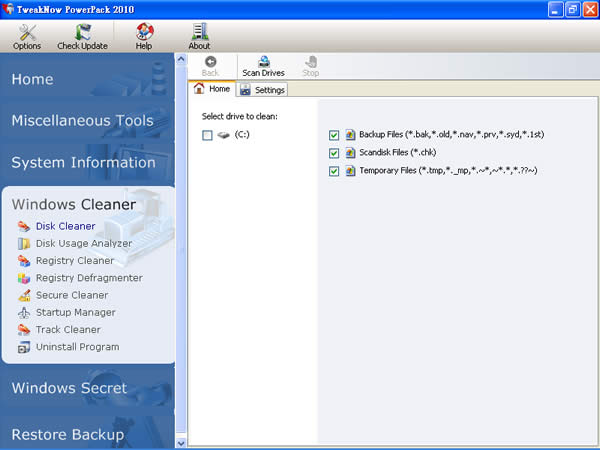Open the Secure Cleaner link
This screenshot has height=450, width=600.
click(x=72, y=295)
